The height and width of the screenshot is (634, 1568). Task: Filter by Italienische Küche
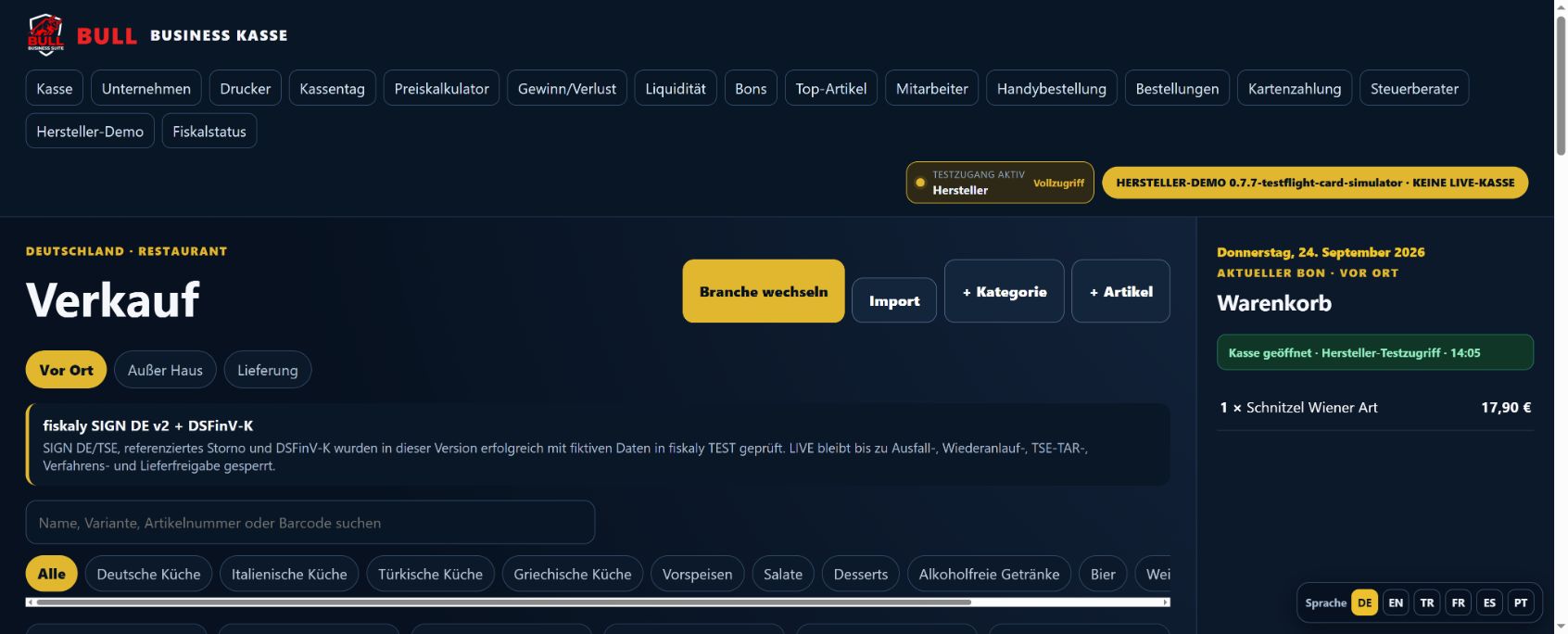tap(289, 574)
